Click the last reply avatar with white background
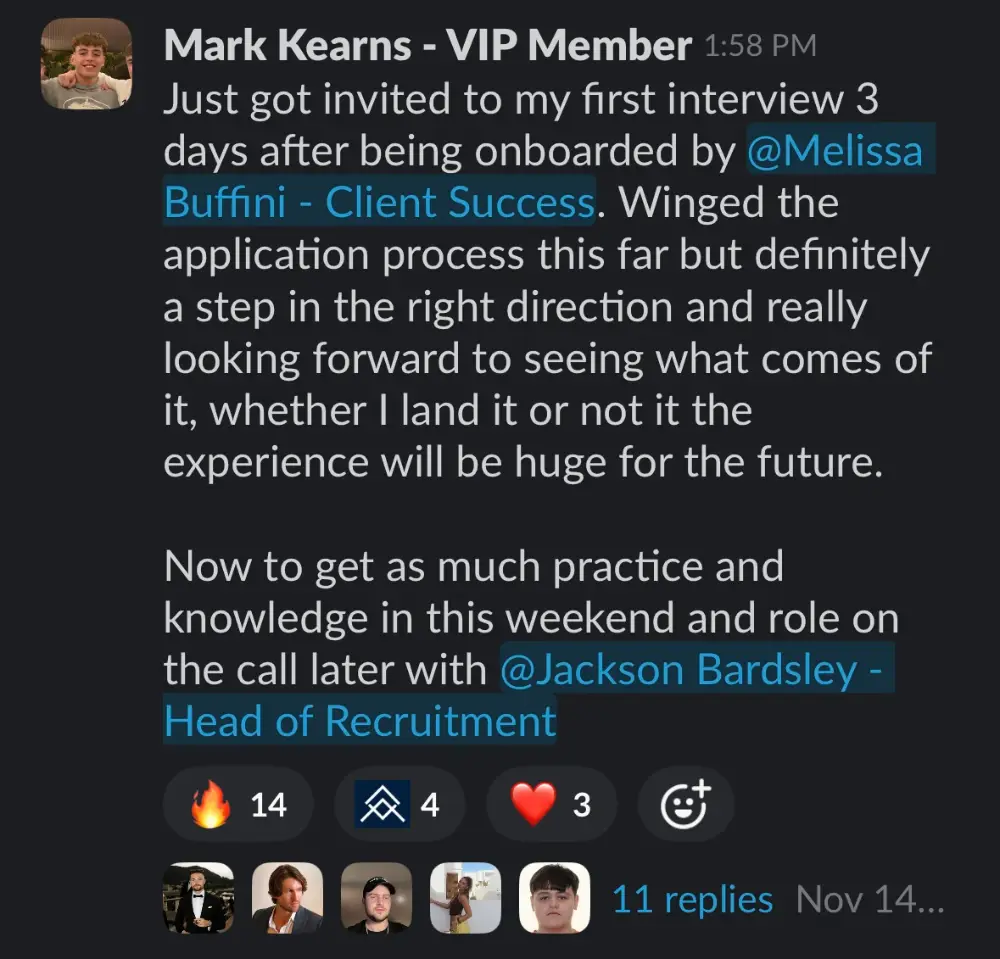 pos(554,898)
